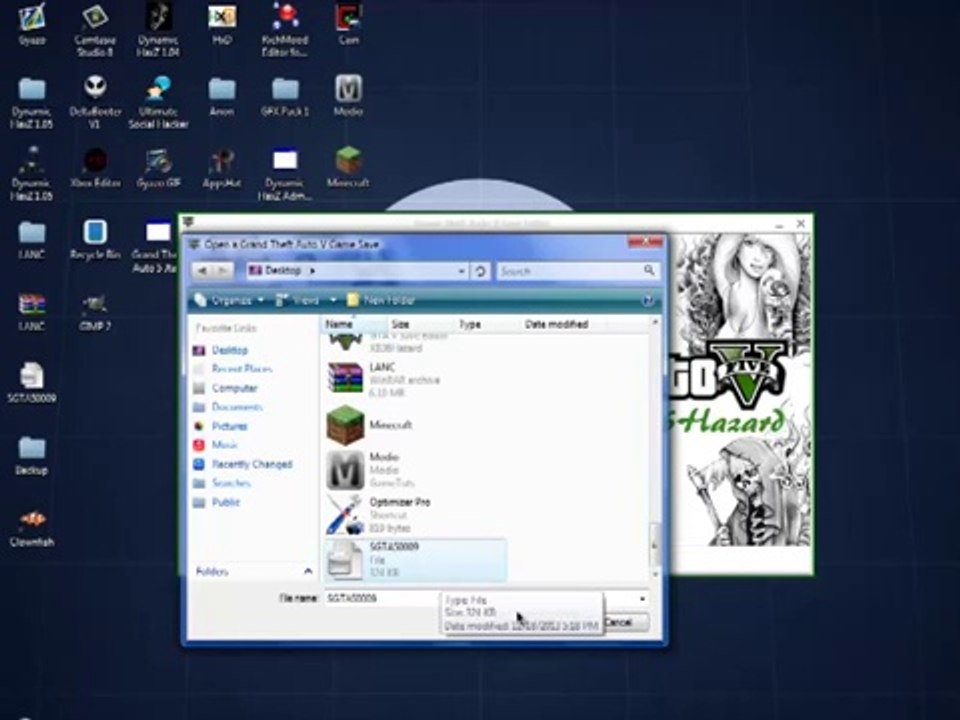This screenshot has width=960, height=720.
Task: Select the Dynamic HaxZ Adm... desktop icon
Action: [x=285, y=174]
